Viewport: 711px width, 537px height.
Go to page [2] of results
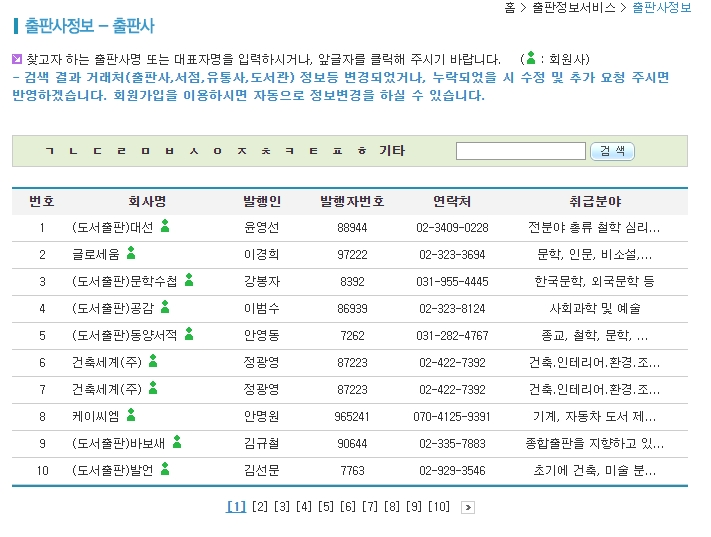[260, 507]
